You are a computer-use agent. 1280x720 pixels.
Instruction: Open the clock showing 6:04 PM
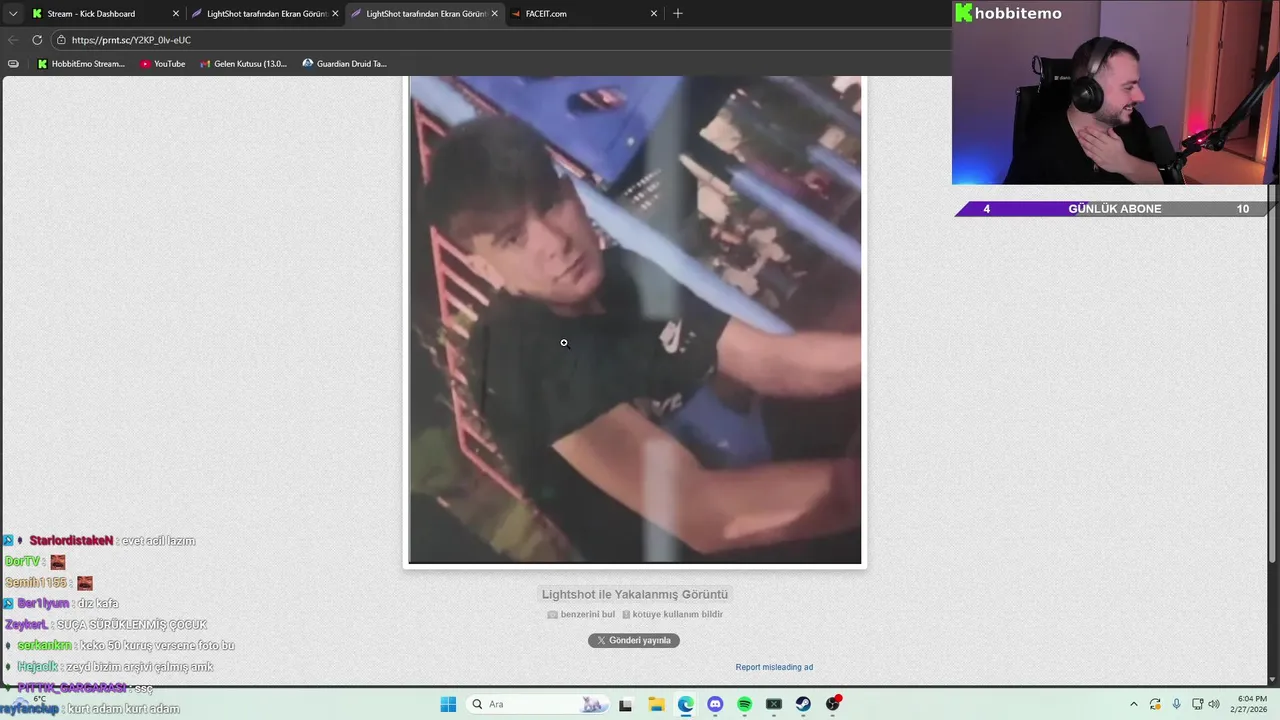pyautogui.click(x=1251, y=704)
